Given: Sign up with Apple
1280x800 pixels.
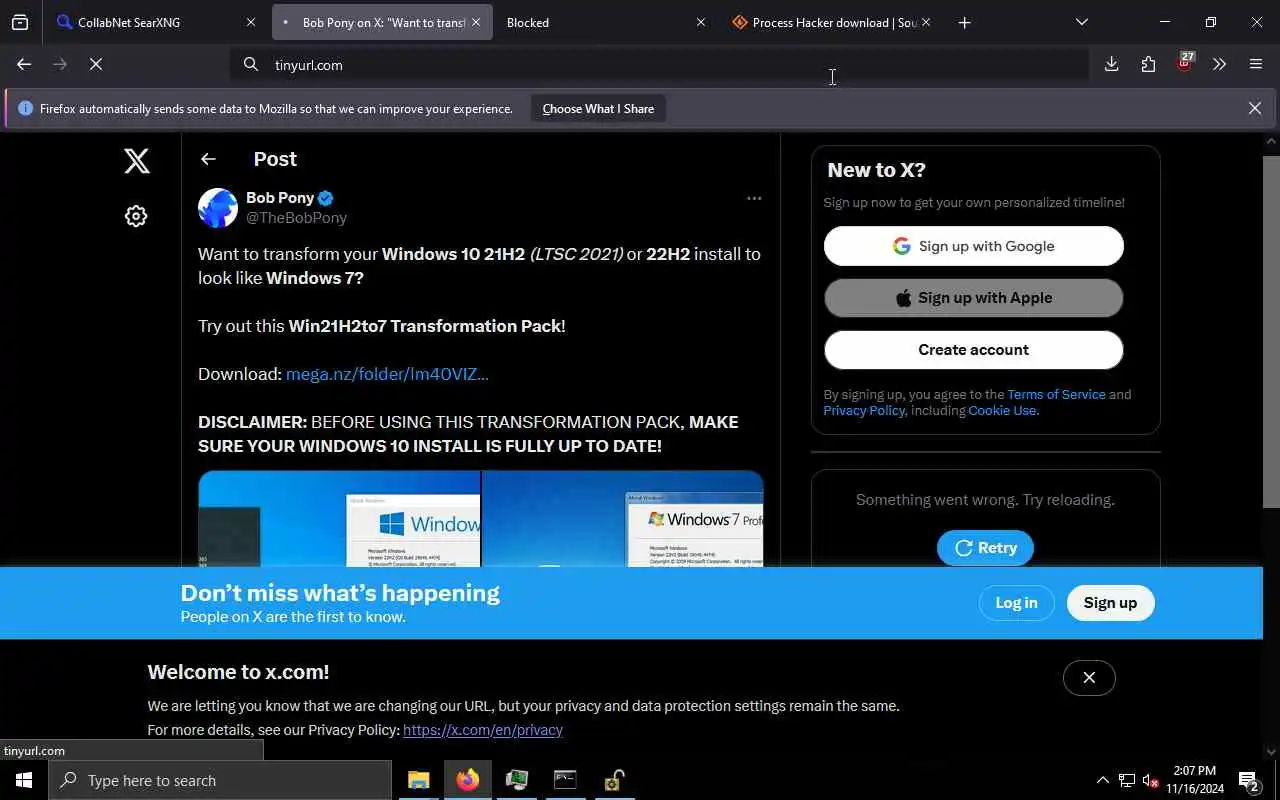Looking at the screenshot, I should click(973, 298).
